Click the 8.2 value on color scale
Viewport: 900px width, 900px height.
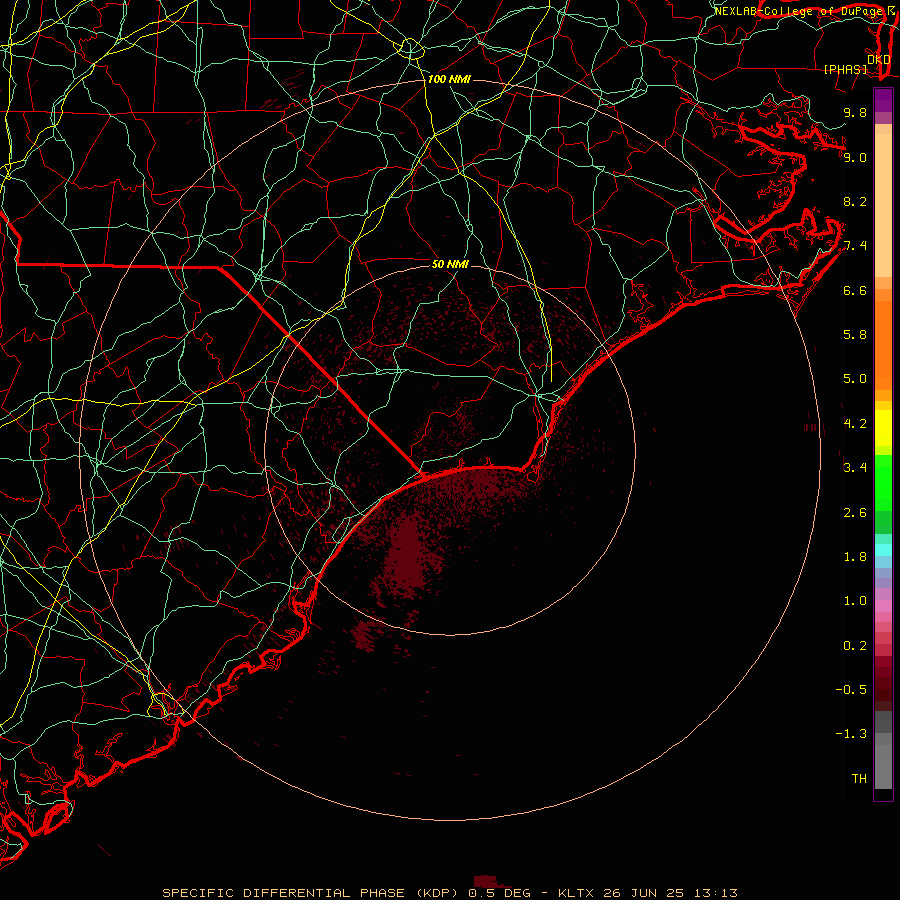[855, 201]
